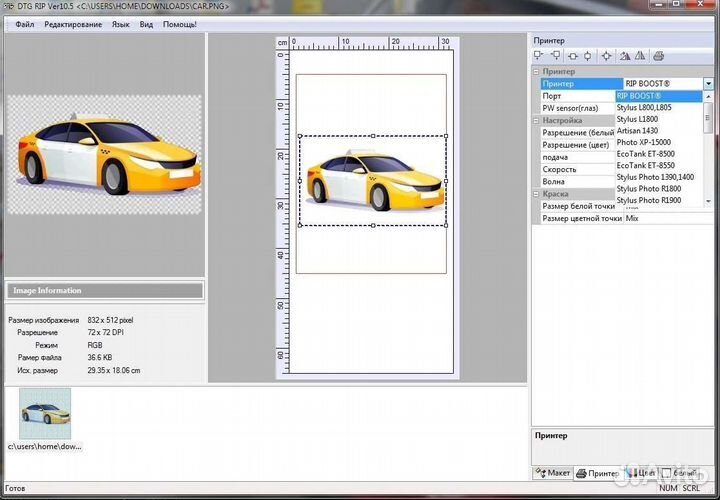Switch to the Цвет tab
720x500 pixels.
641,473
